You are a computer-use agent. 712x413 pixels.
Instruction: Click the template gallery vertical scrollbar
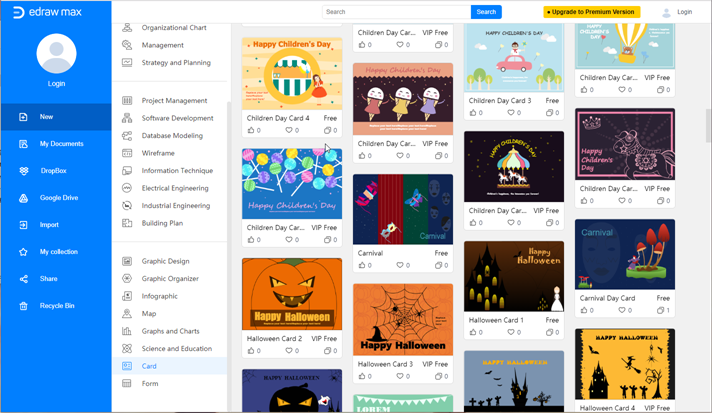[708, 126]
